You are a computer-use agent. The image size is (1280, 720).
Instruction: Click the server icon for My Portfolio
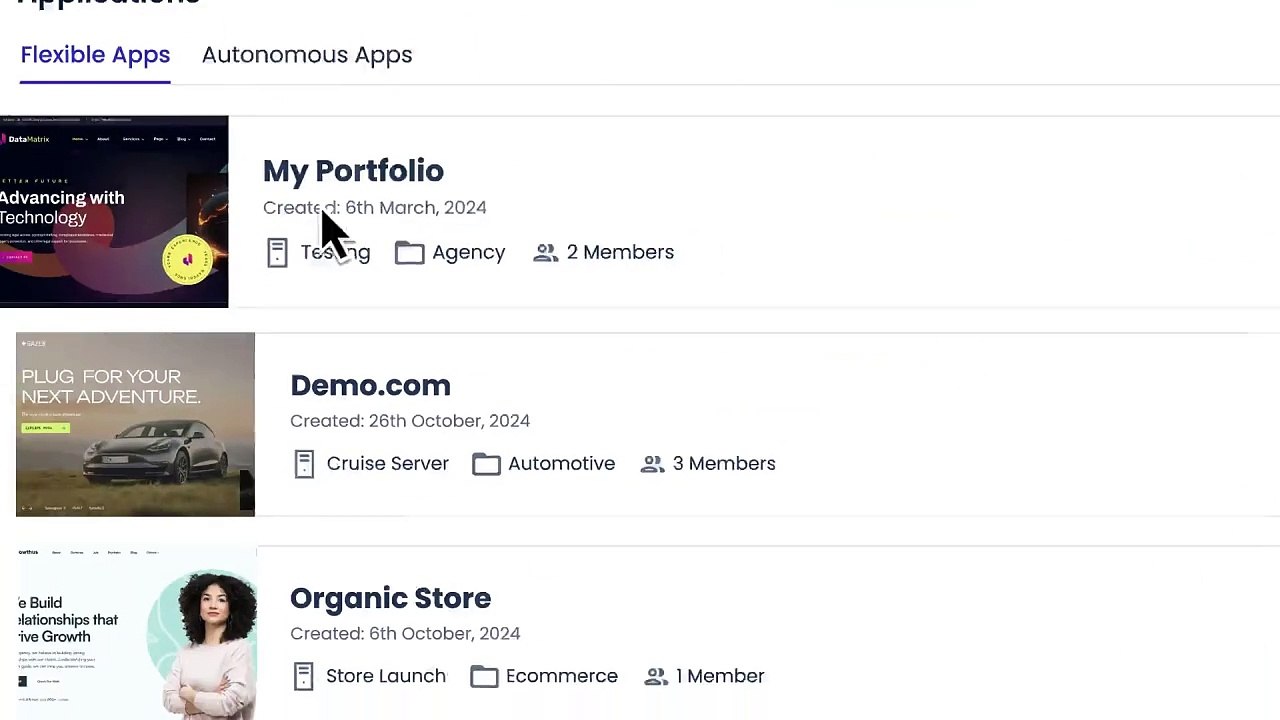[277, 252]
